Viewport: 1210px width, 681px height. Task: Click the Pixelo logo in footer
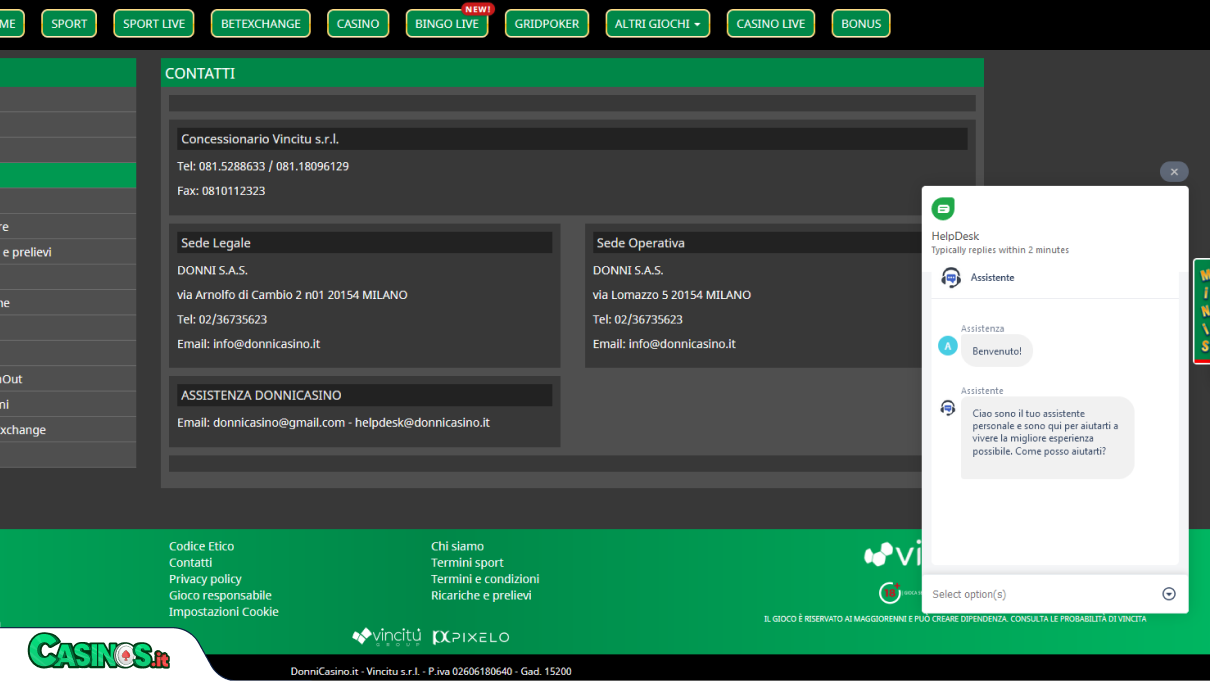471,637
